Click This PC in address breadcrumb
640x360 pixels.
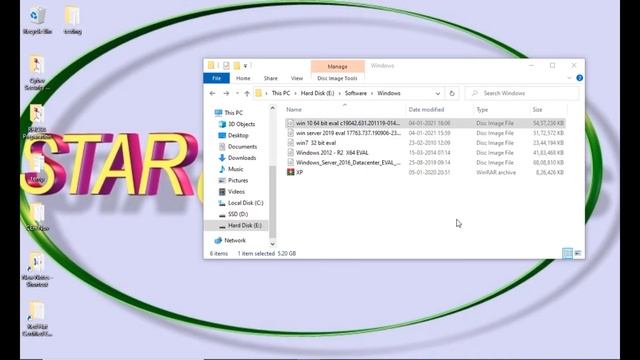coord(281,93)
